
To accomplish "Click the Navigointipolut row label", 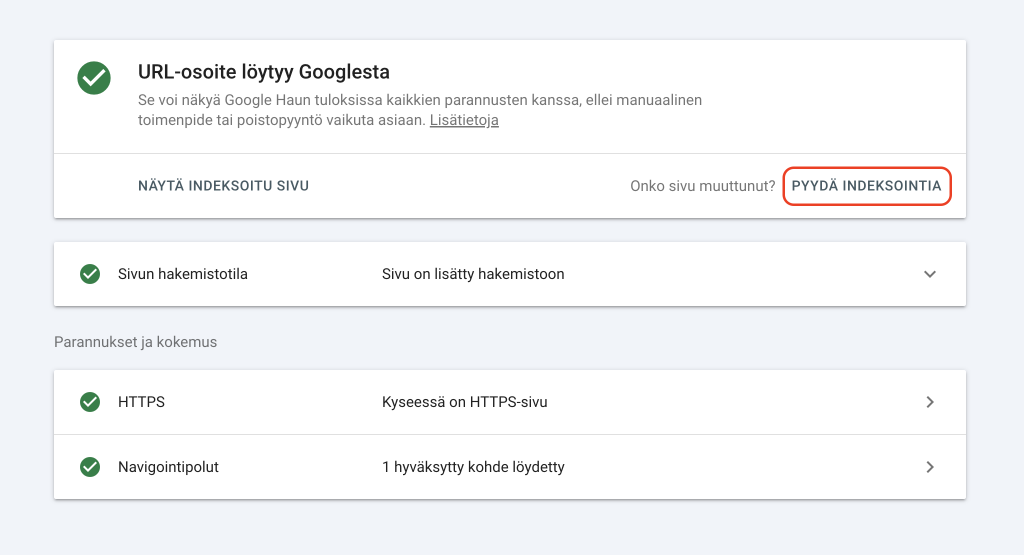I will pyautogui.click(x=168, y=467).
